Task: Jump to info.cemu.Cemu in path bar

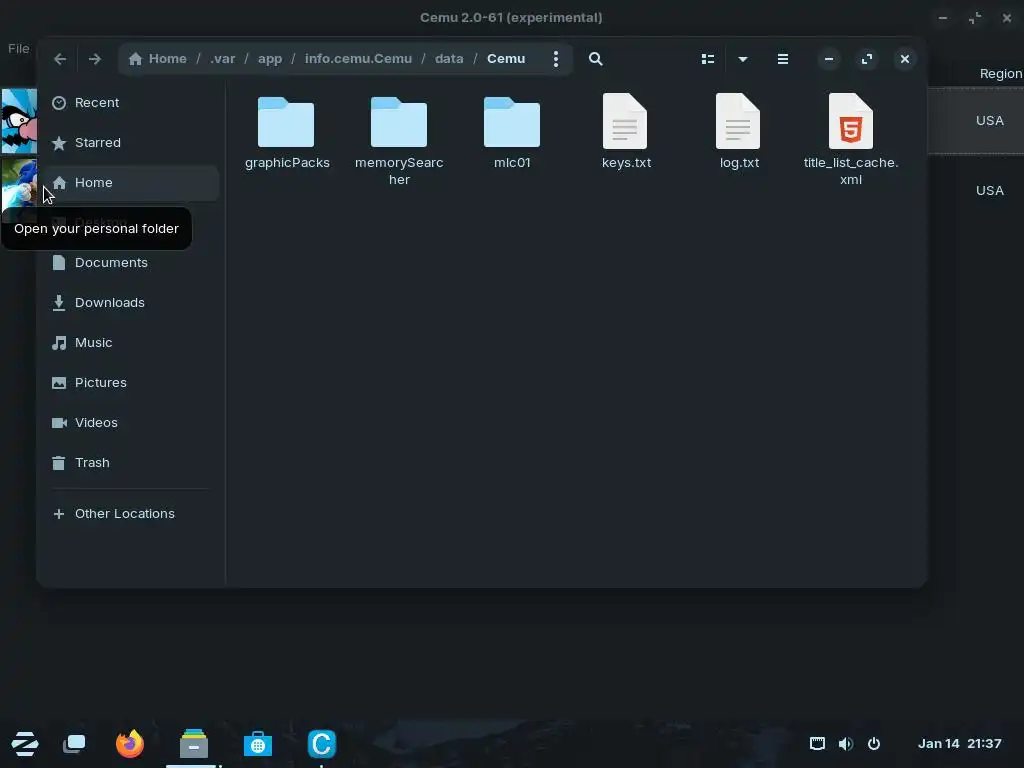Action: [359, 59]
